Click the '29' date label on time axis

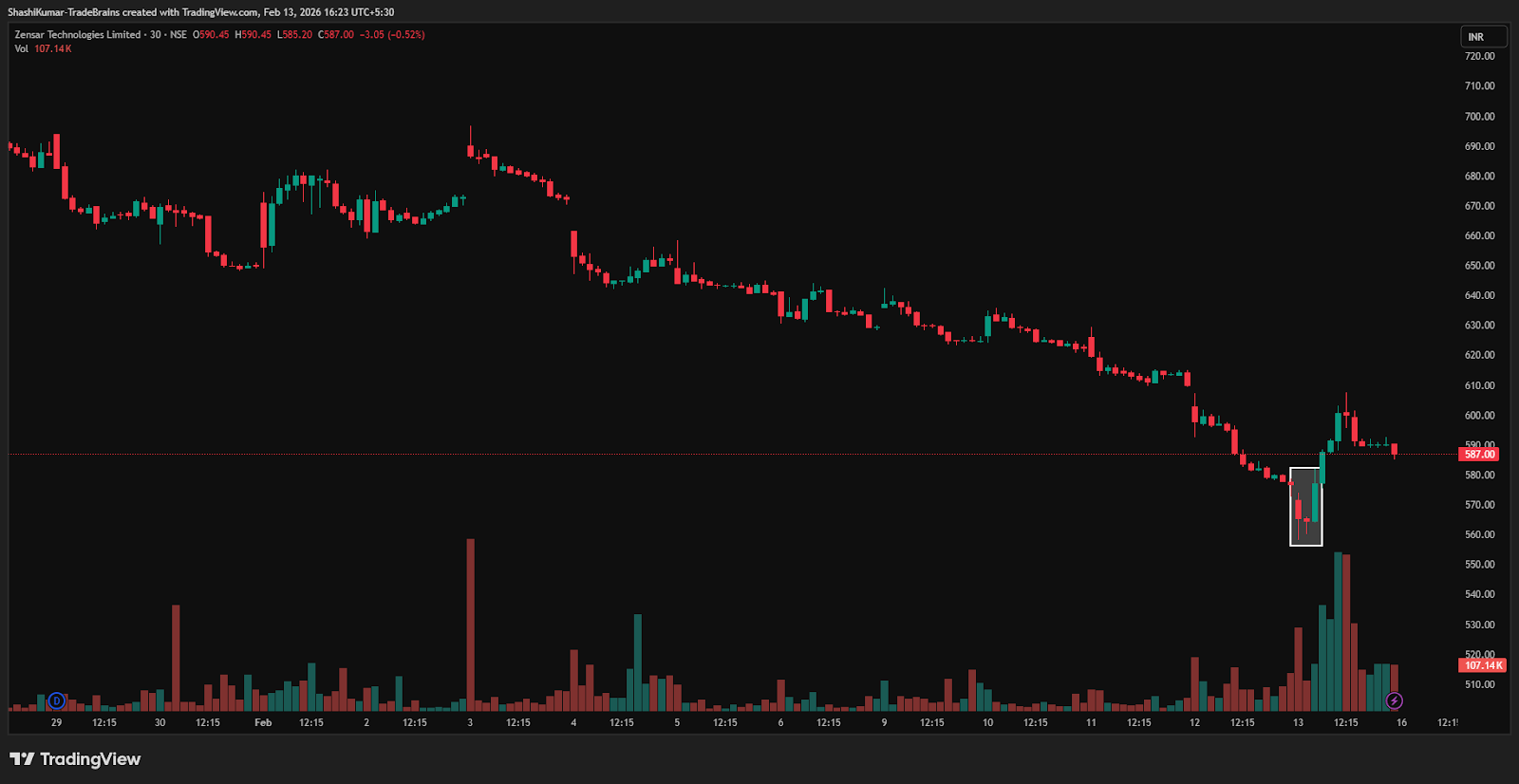coord(56,722)
